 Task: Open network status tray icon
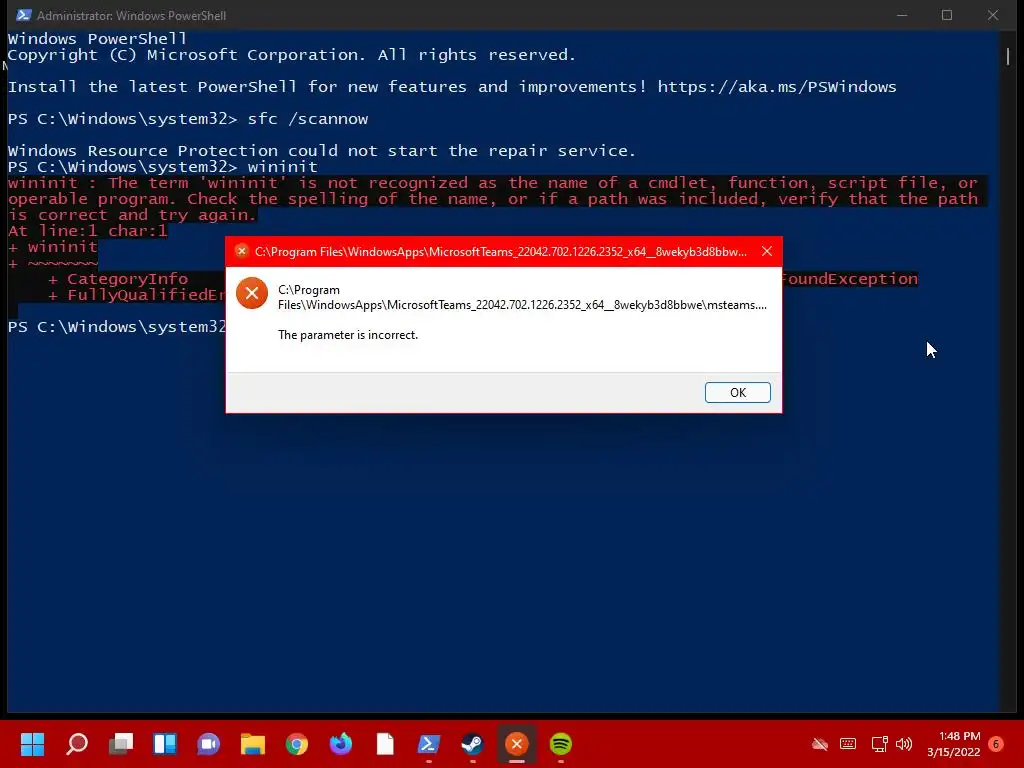879,744
